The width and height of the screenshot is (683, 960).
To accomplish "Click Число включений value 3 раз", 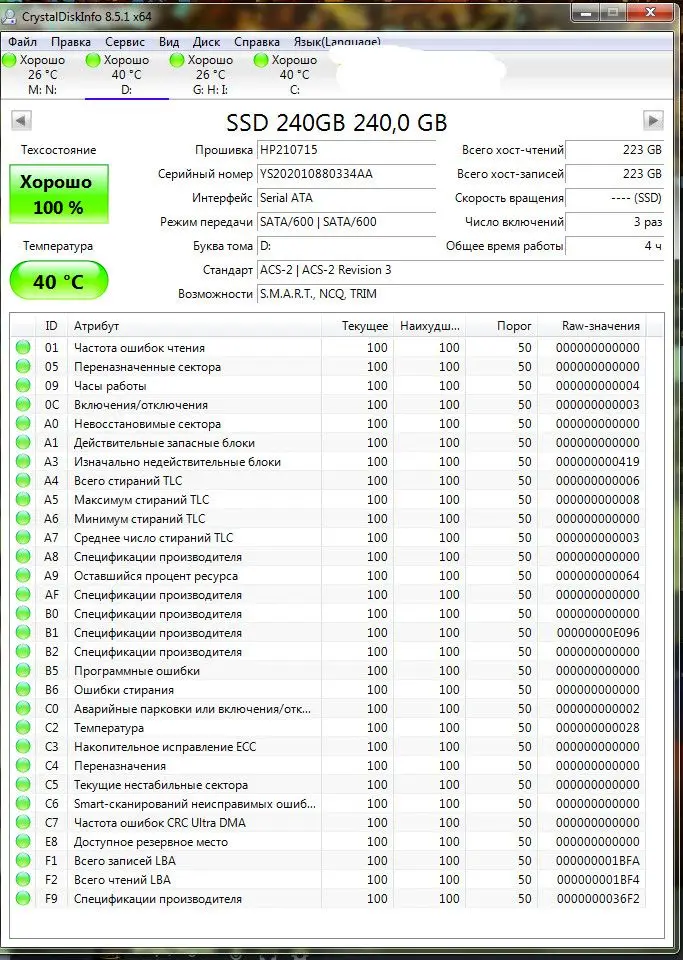I will pyautogui.click(x=614, y=222).
